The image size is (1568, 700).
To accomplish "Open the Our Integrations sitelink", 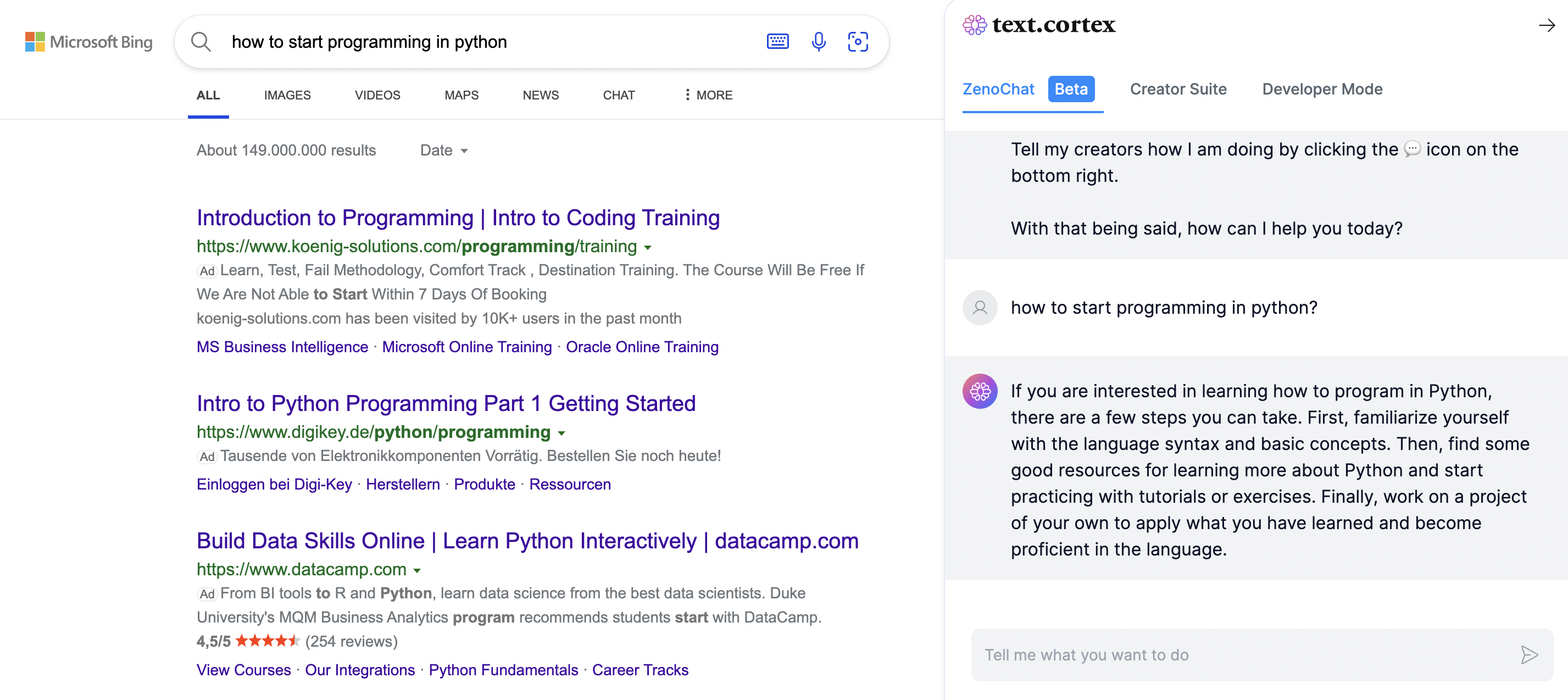I will 360,670.
